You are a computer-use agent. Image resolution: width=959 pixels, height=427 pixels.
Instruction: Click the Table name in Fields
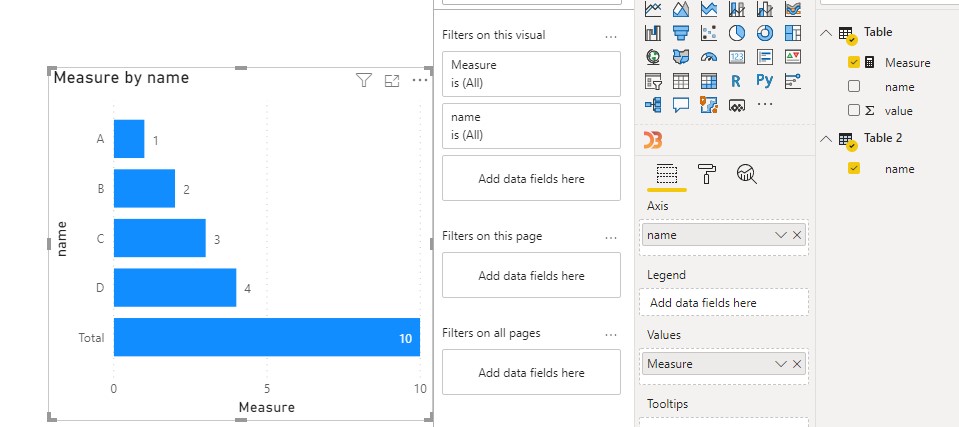(x=878, y=32)
